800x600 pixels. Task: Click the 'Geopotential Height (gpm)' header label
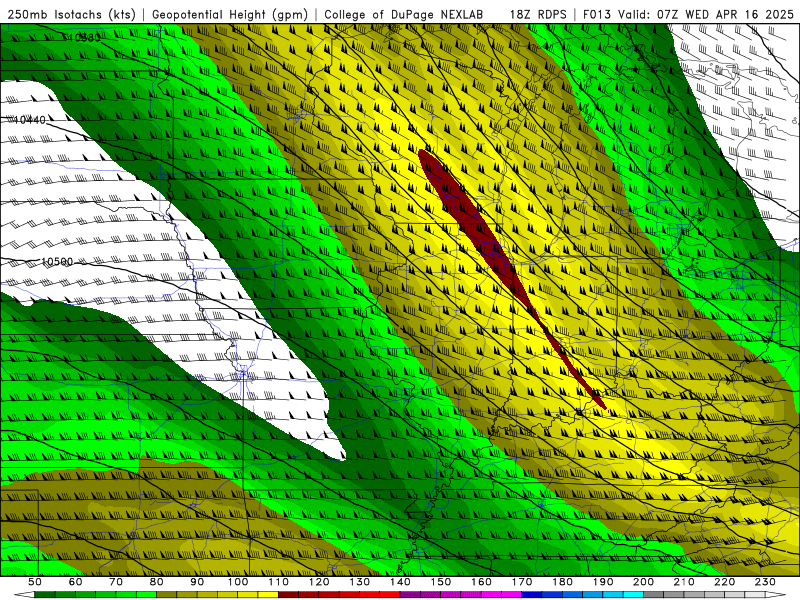click(x=230, y=14)
